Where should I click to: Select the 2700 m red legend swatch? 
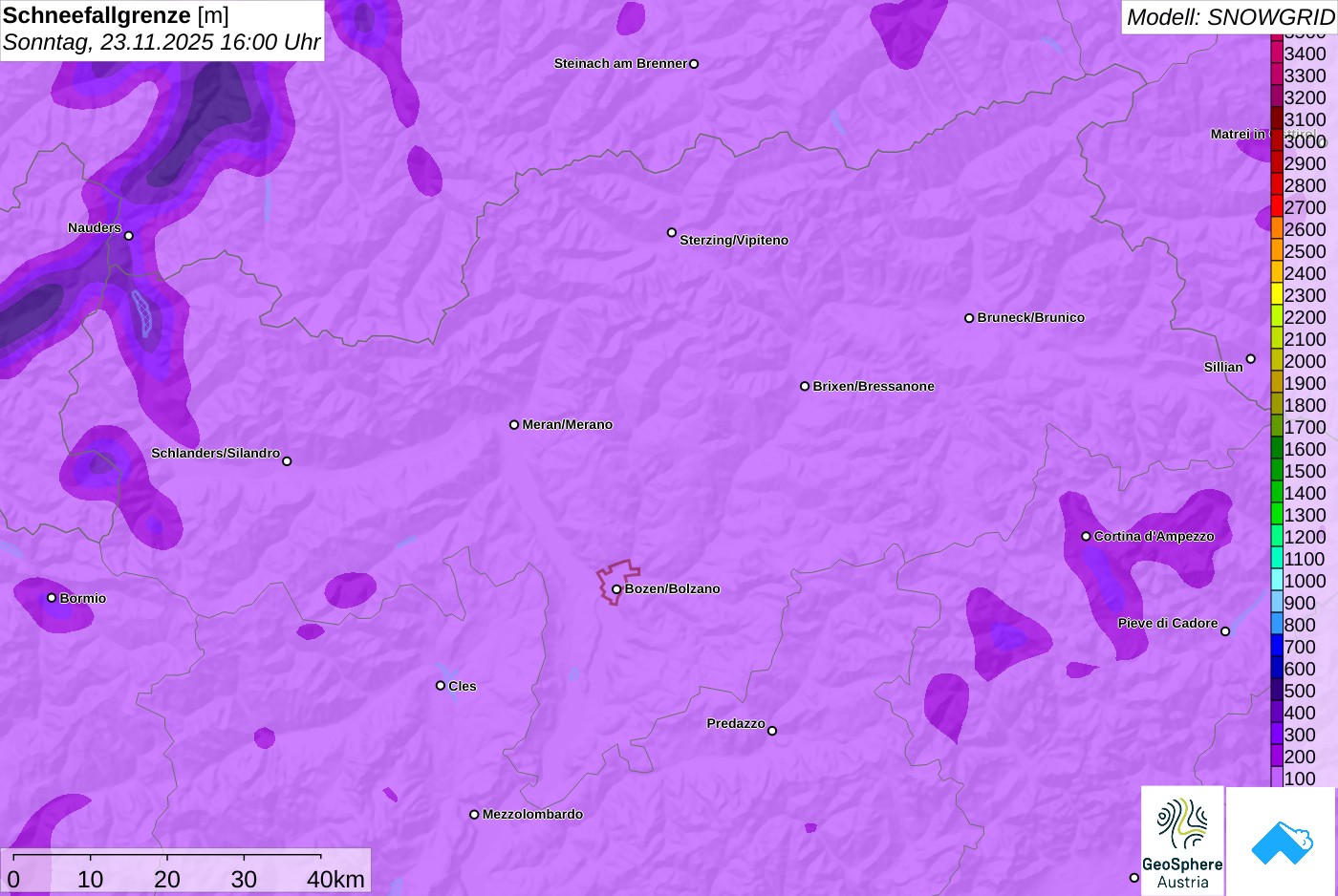point(1277,205)
